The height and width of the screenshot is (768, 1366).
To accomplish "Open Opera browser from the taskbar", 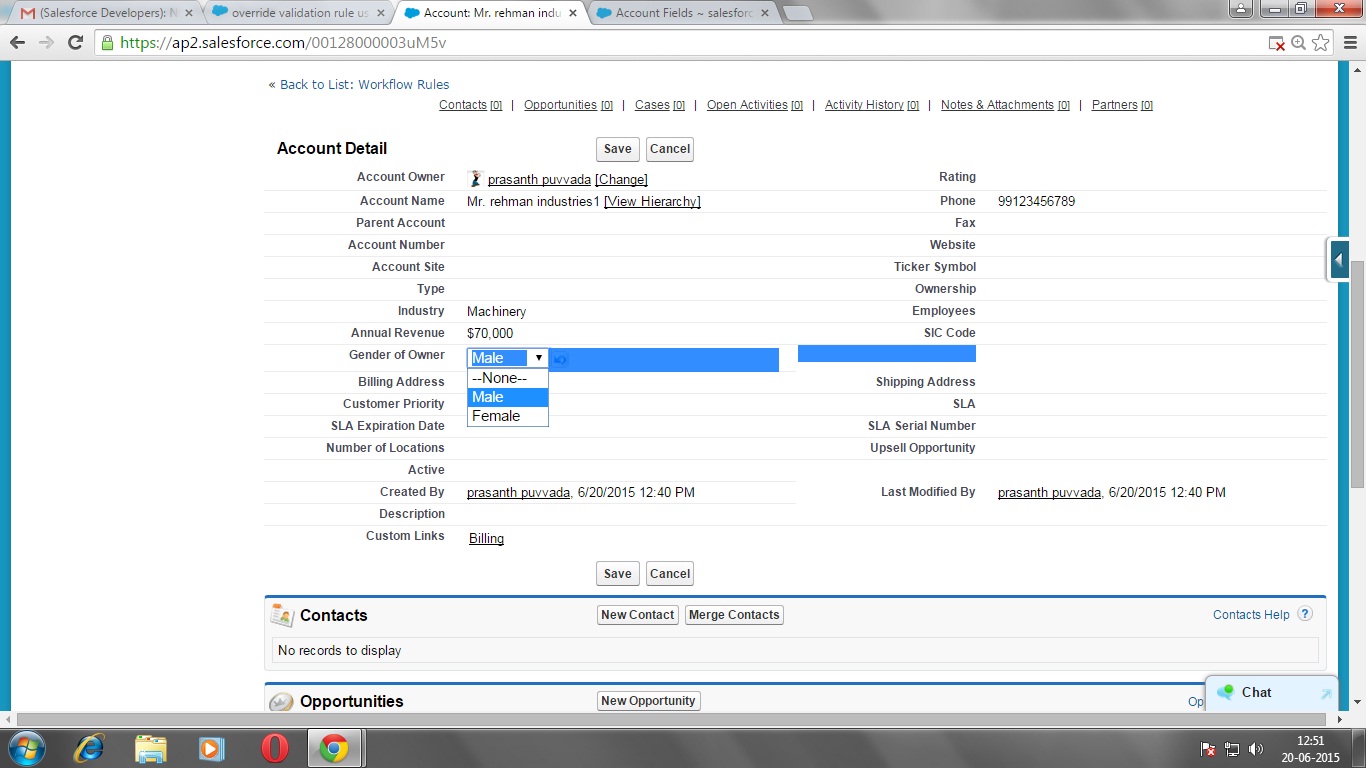I will (274, 748).
